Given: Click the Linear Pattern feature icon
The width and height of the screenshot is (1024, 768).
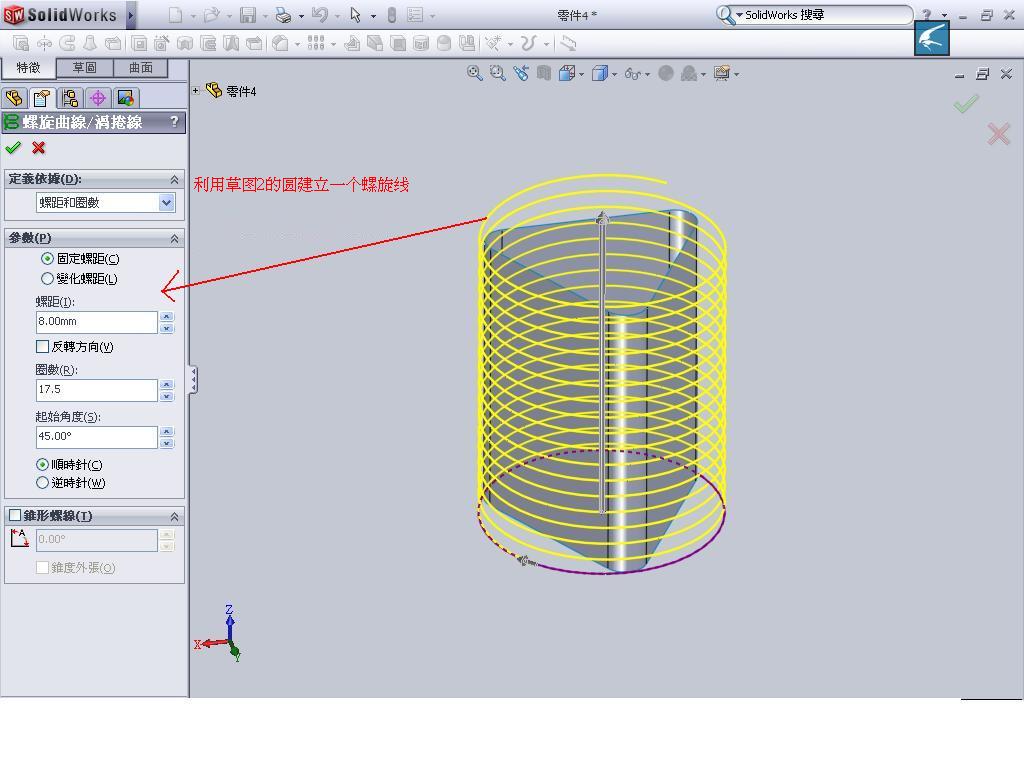Looking at the screenshot, I should [315, 43].
